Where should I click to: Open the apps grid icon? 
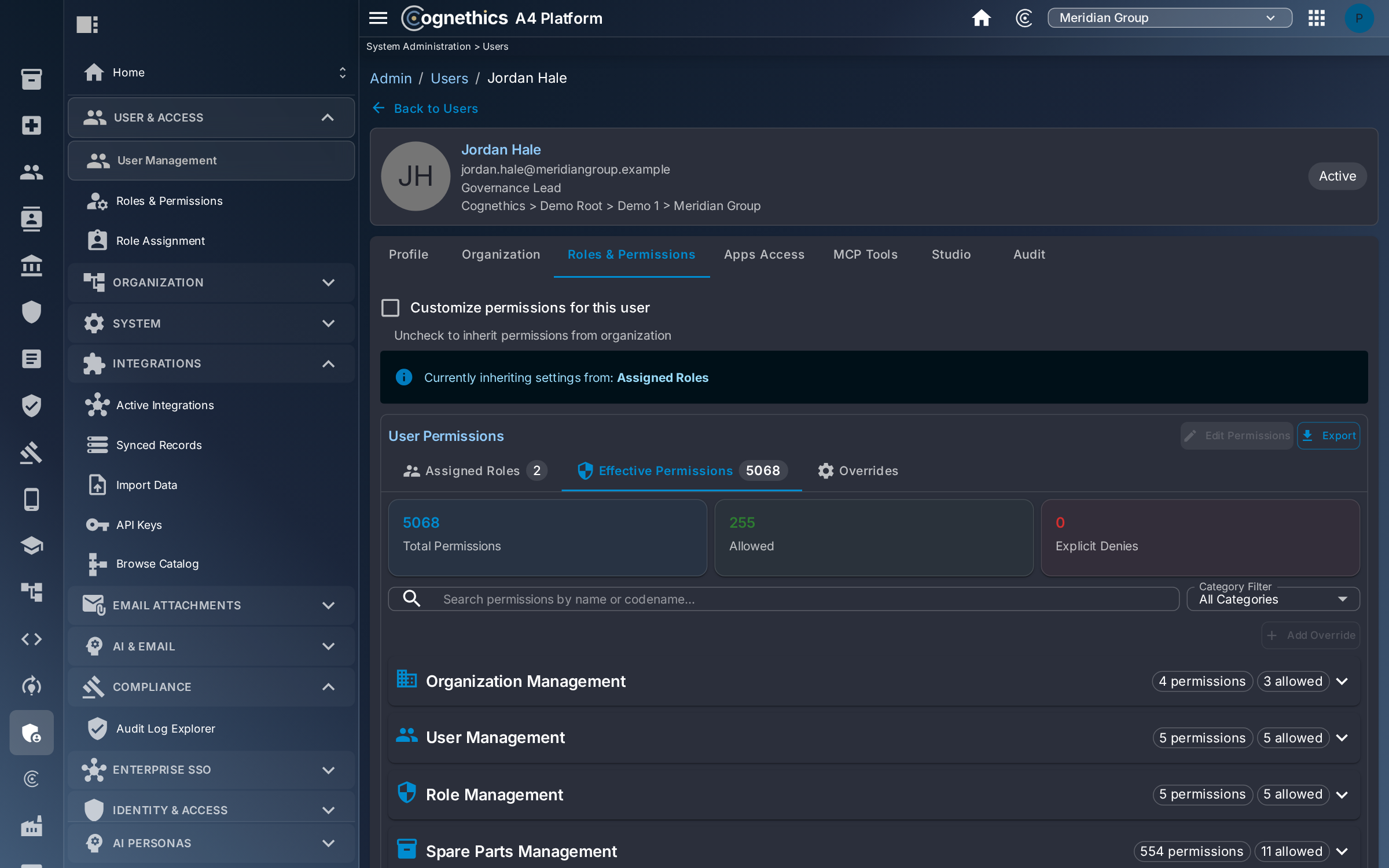(x=1316, y=18)
